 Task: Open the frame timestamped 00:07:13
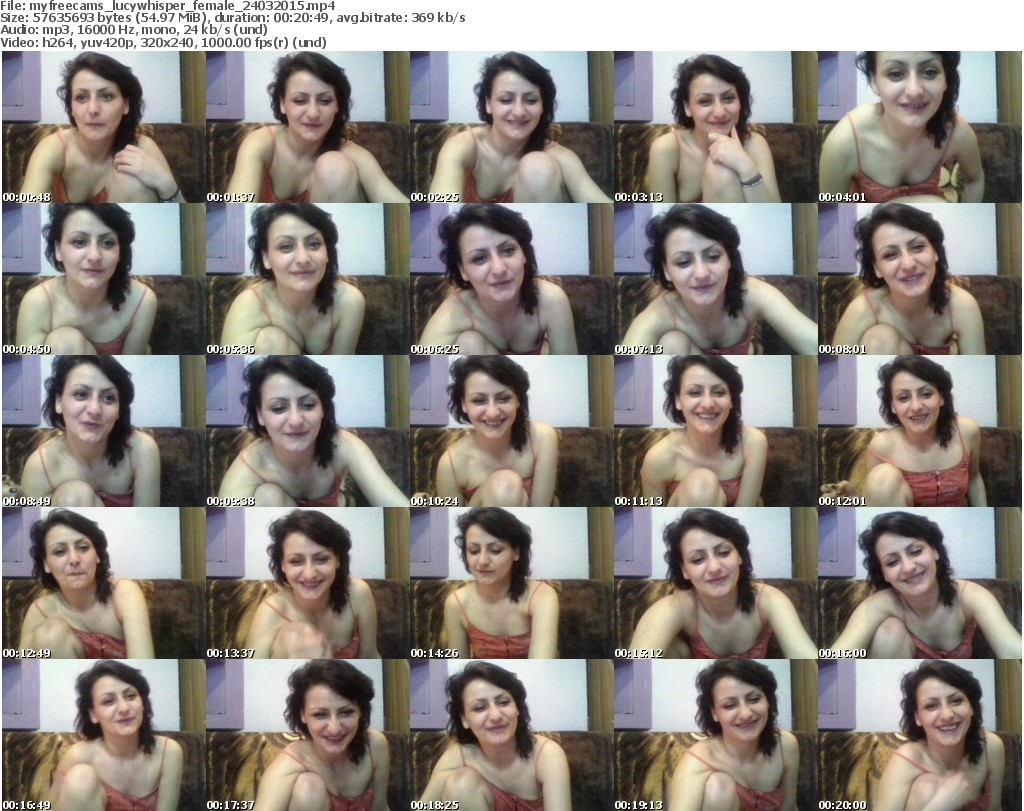point(716,279)
